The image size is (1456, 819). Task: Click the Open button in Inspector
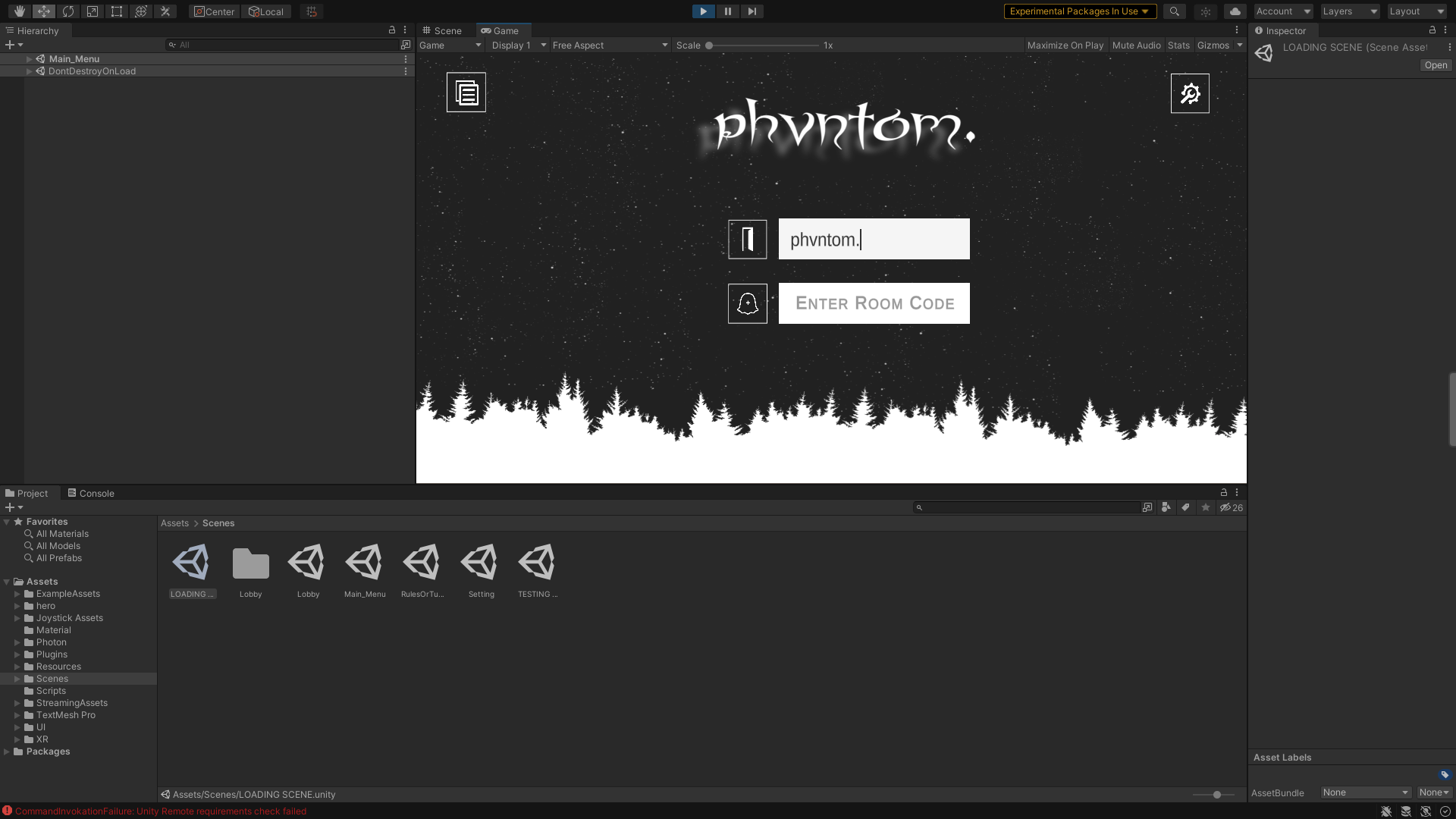click(1436, 65)
